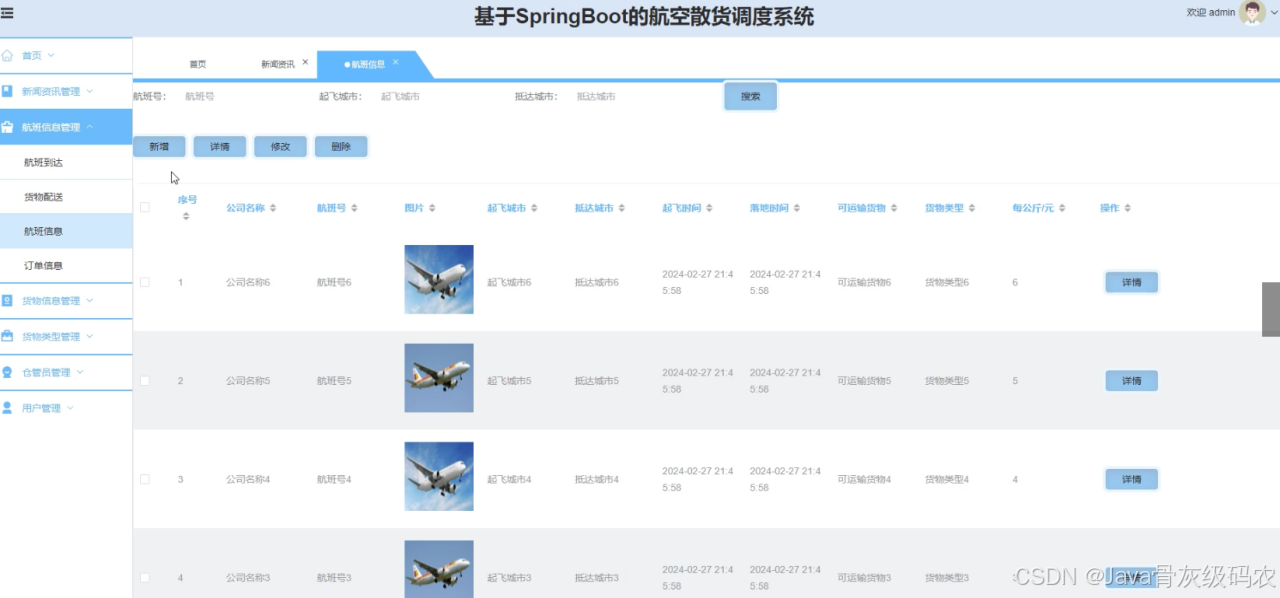Click the admin avatar icon
This screenshot has width=1280, height=598.
tap(1252, 12)
